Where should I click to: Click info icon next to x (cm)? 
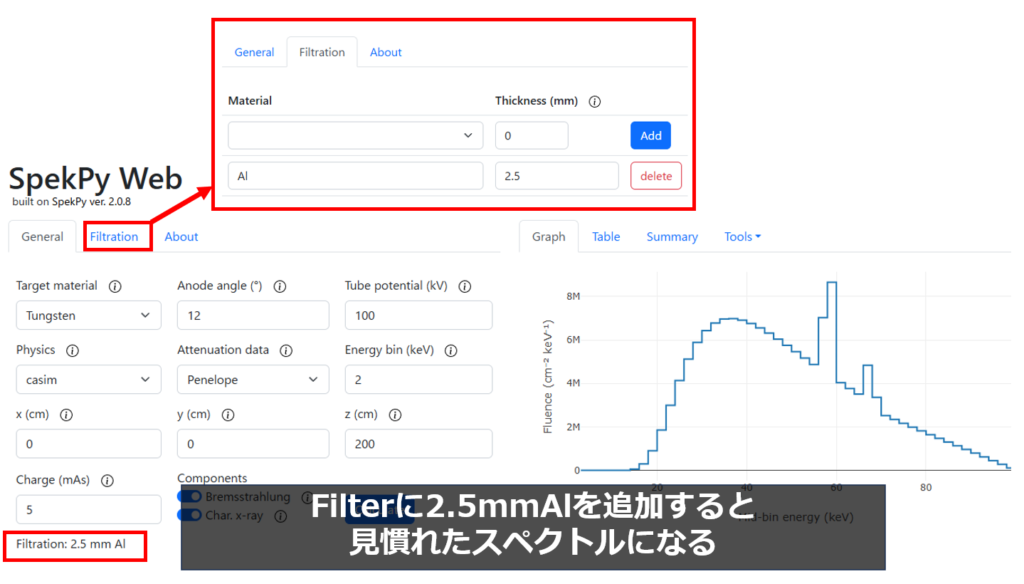pos(66,415)
